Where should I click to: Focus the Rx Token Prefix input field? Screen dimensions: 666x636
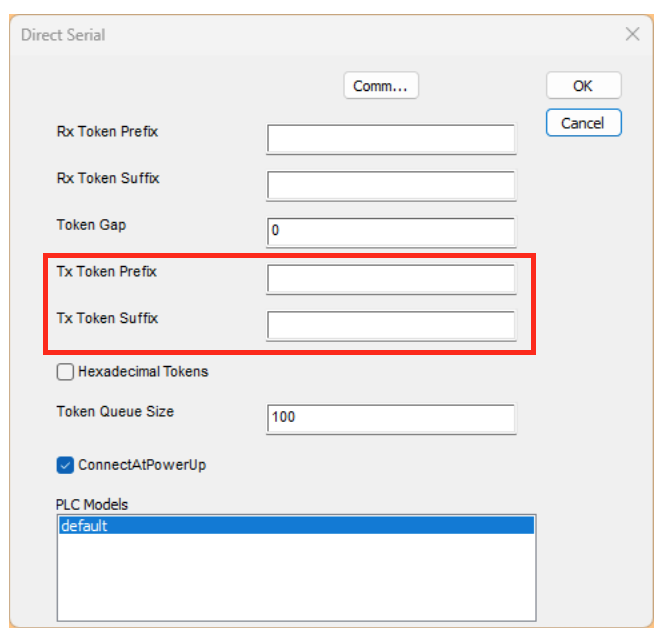391,138
